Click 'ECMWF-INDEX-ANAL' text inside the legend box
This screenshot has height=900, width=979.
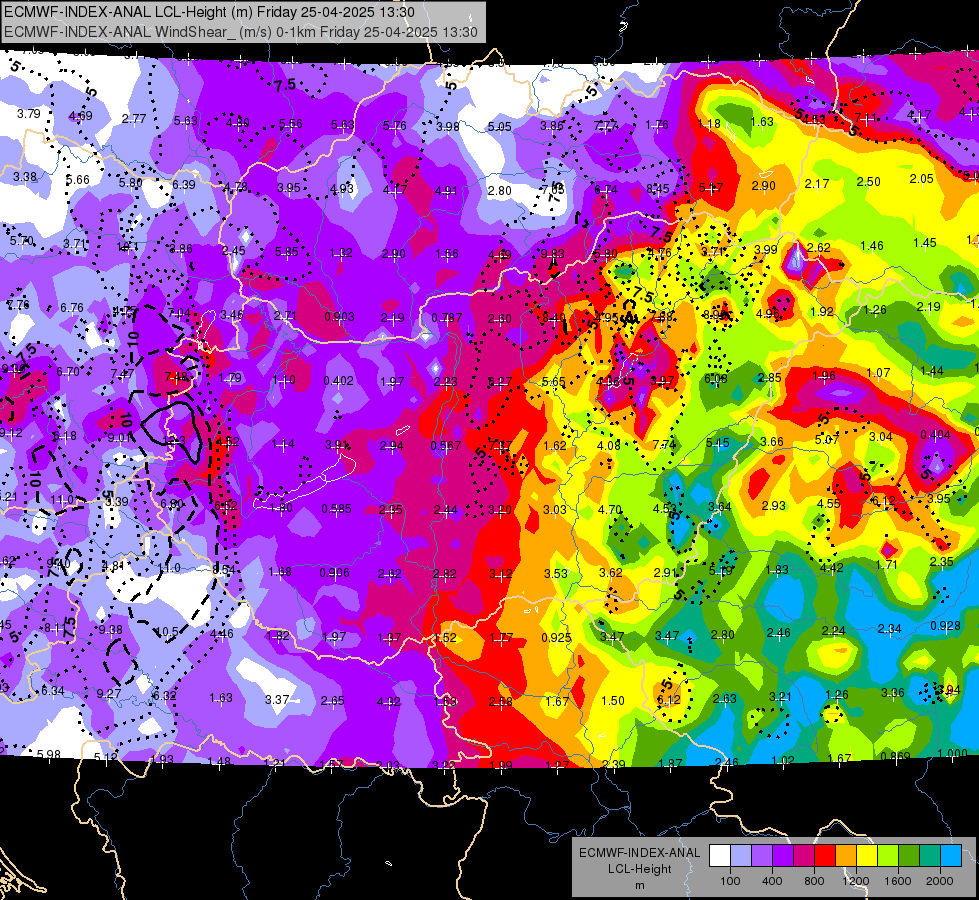(x=639, y=853)
